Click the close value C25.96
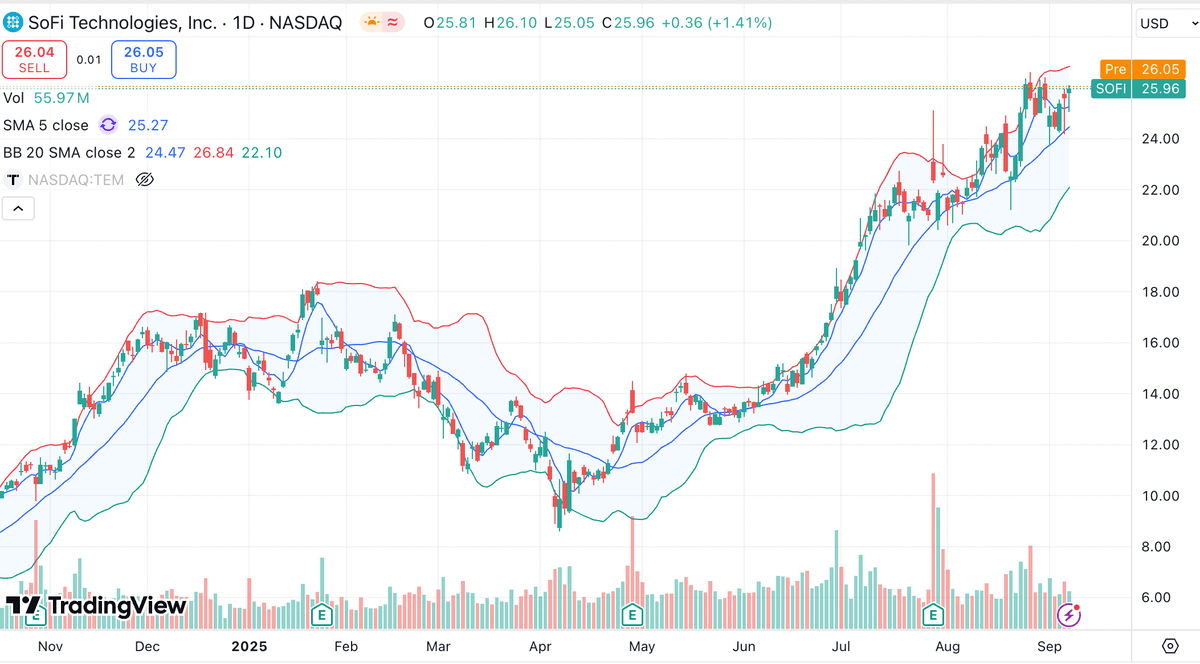The width and height of the screenshot is (1200, 664). pyautogui.click(x=630, y=22)
